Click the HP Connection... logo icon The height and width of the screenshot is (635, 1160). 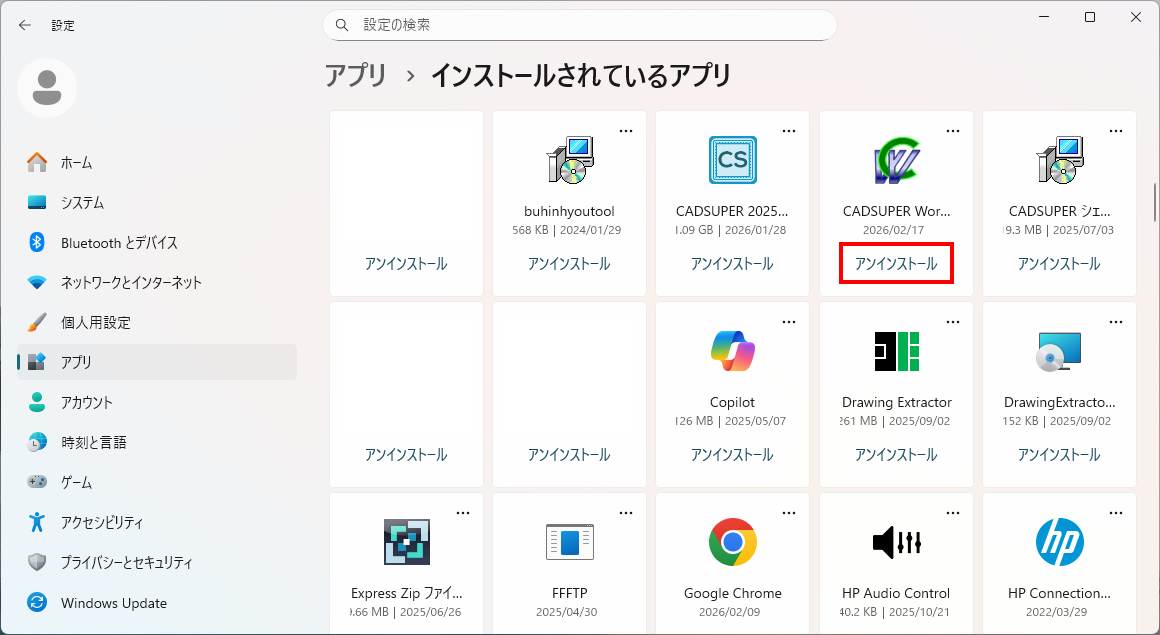coord(1059,542)
